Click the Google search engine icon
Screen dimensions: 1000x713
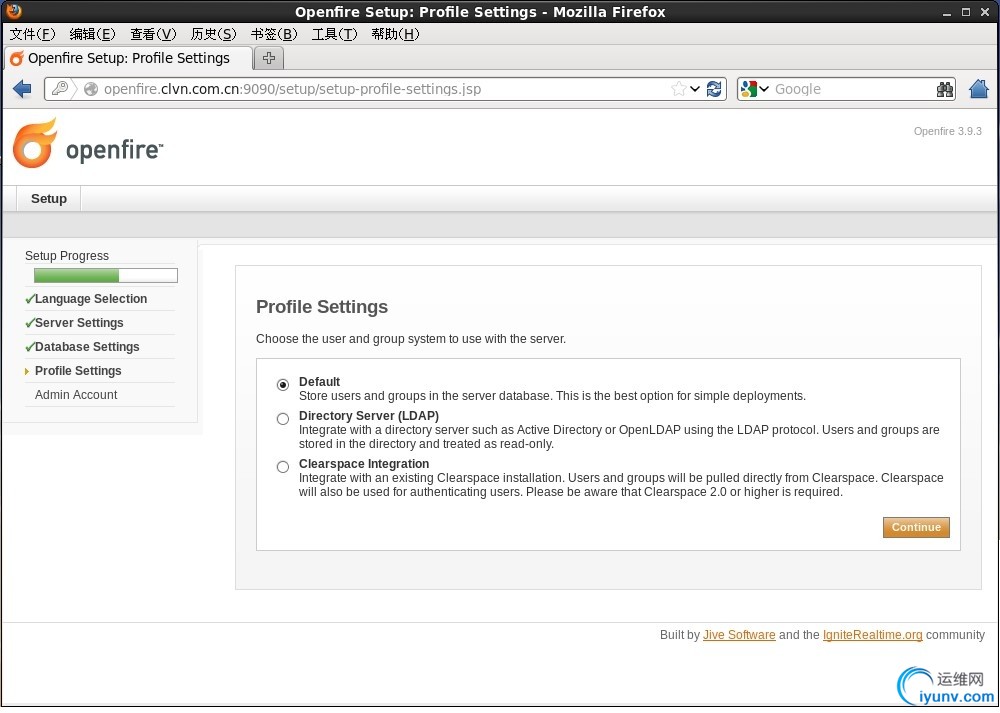tap(749, 89)
